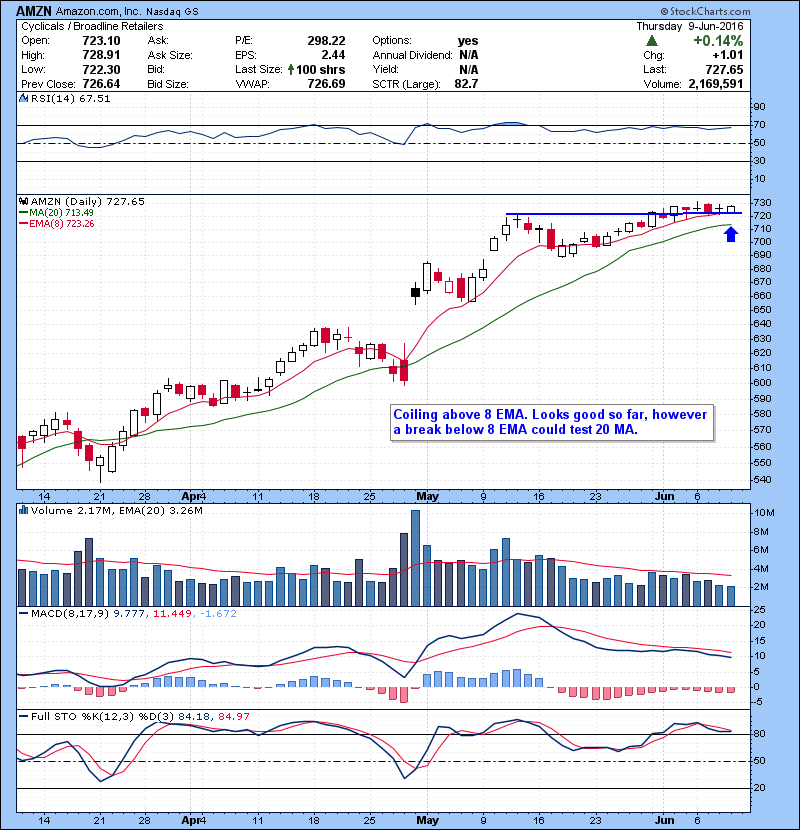Click the Annual Dividend label

[x=412, y=55]
